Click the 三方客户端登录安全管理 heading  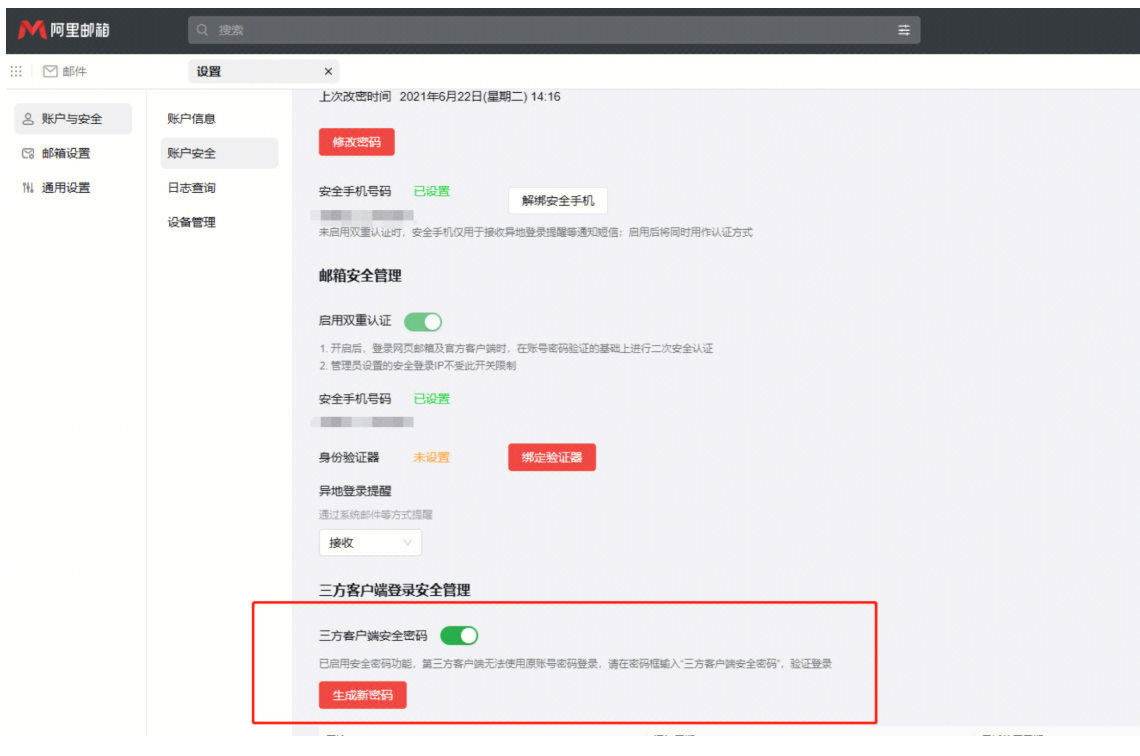pyautogui.click(x=395, y=590)
